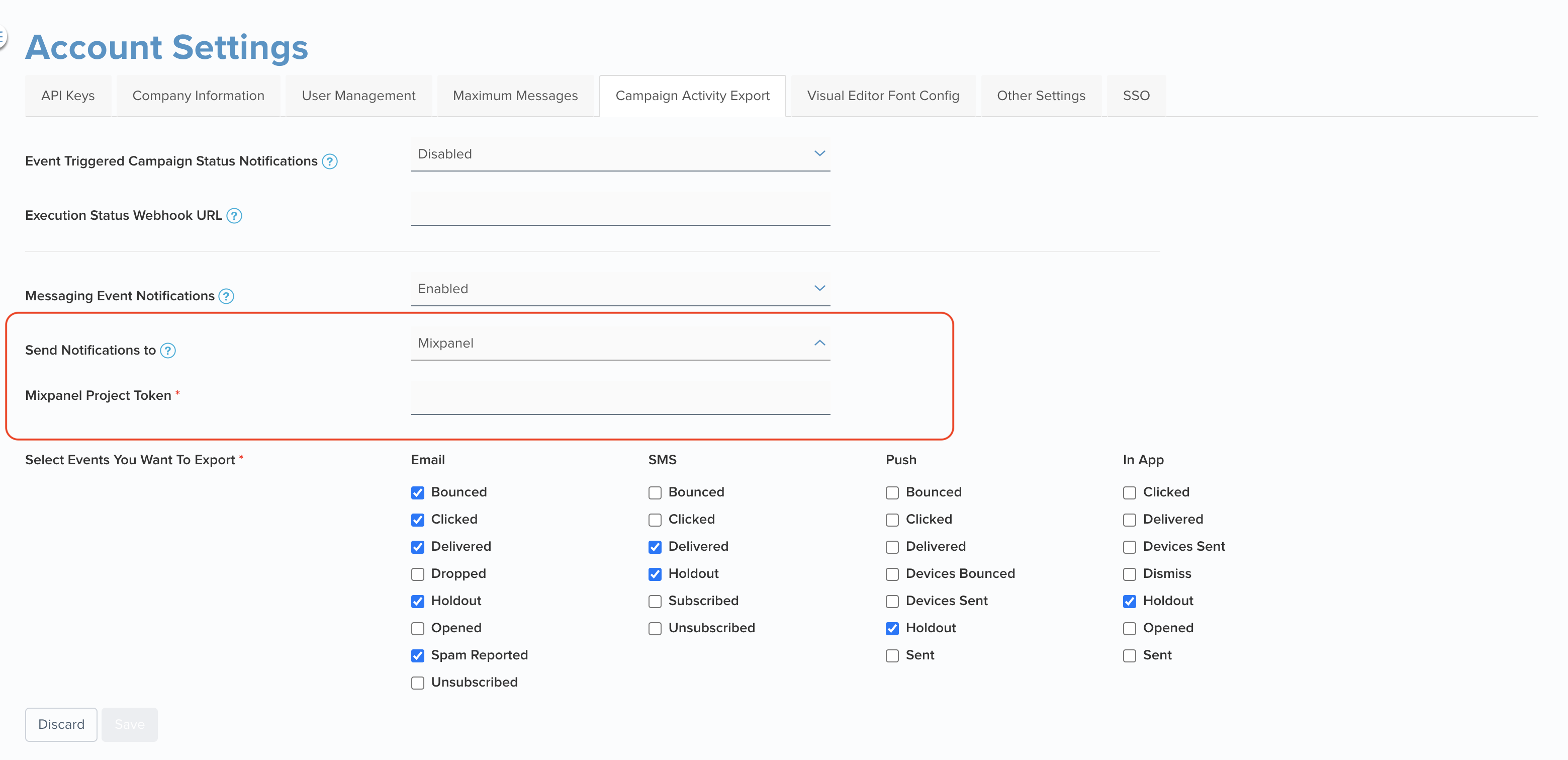Click the Mixpanel Project Token input field
This screenshot has width=1568, height=760.
coord(620,396)
